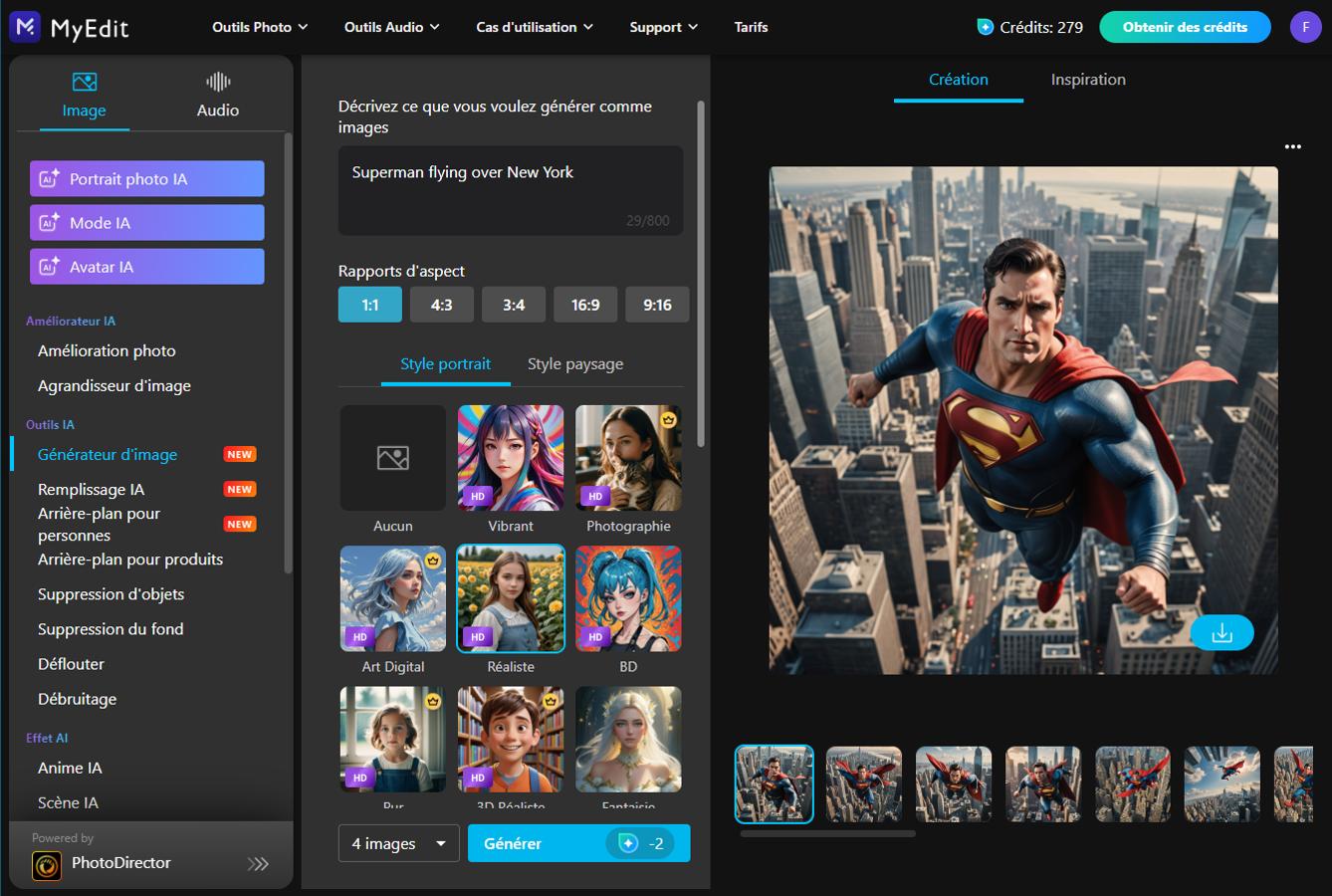Click the crown badge on the Photographie style
Image resolution: width=1332 pixels, height=896 pixels.
point(668,420)
